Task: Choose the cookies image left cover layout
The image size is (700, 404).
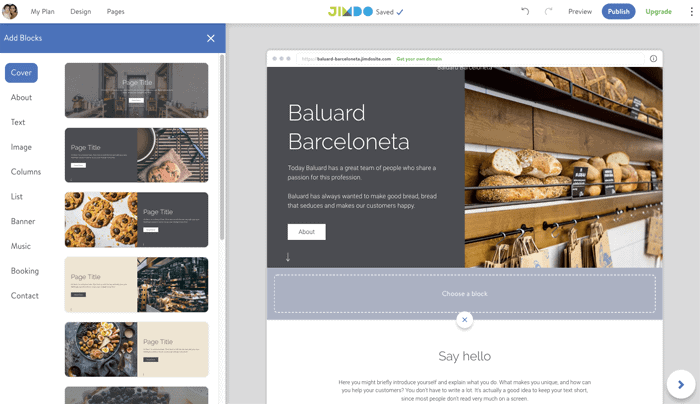Action: pyautogui.click(x=137, y=220)
